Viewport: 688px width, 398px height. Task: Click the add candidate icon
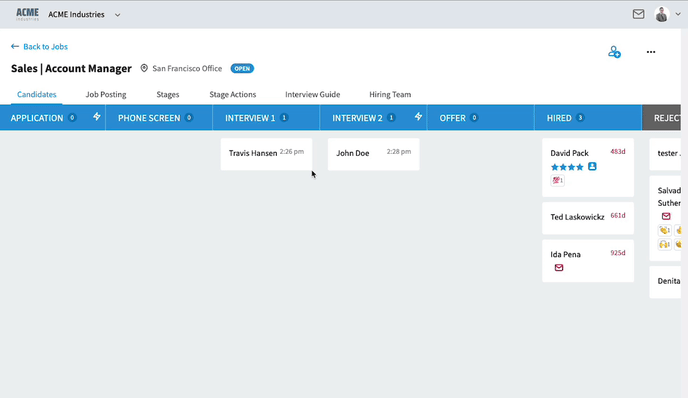pos(614,52)
